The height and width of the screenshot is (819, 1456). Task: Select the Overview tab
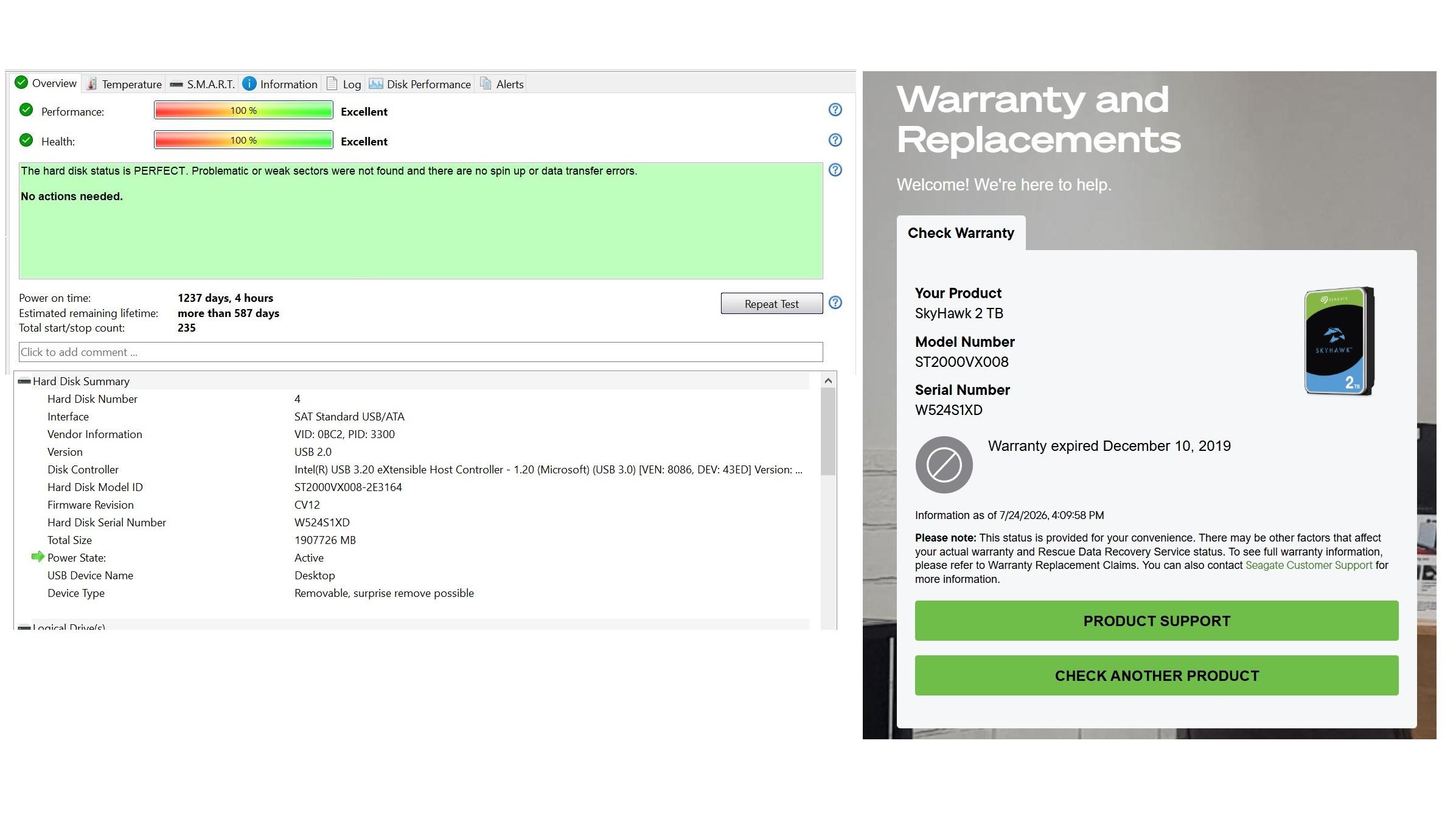[x=46, y=83]
